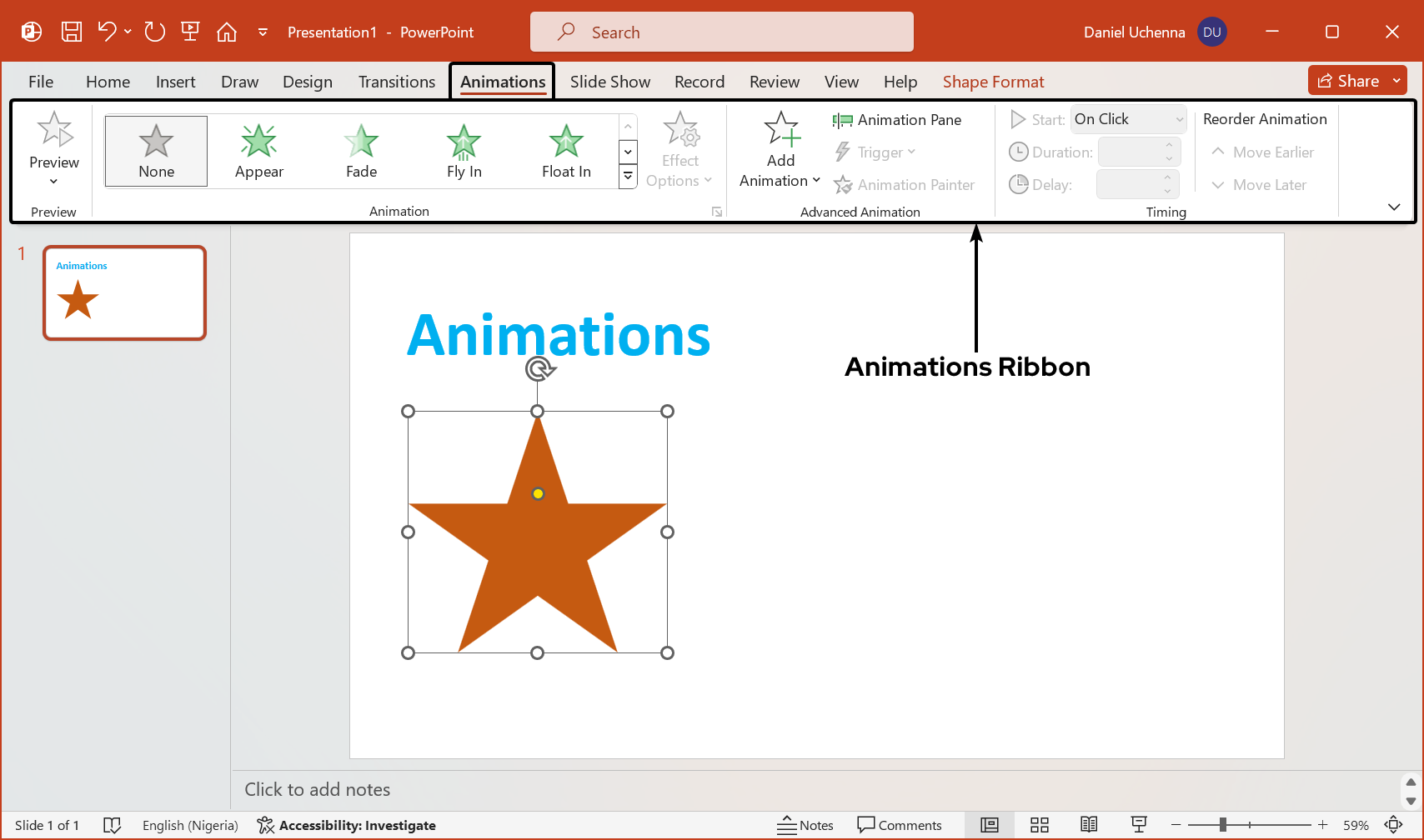Select the slide 1 thumbnail
Image resolution: width=1424 pixels, height=840 pixels.
[x=123, y=292]
